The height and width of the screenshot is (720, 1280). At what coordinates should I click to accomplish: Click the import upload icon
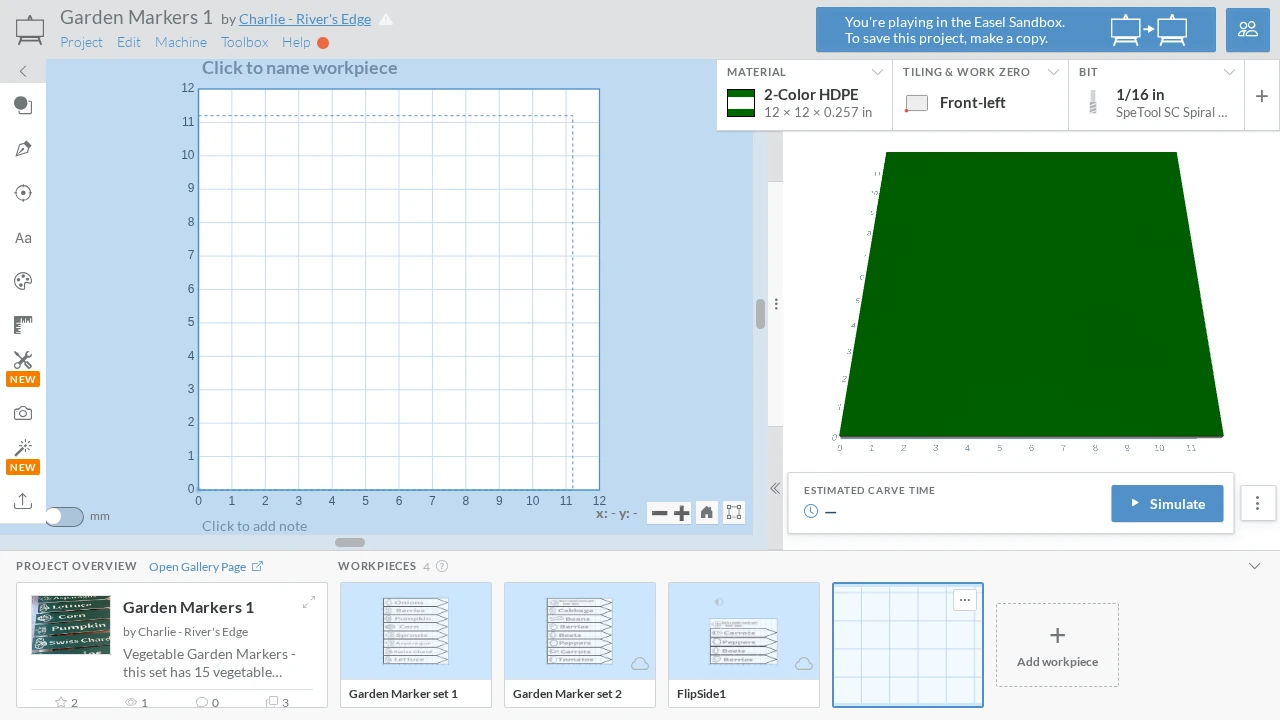point(23,501)
